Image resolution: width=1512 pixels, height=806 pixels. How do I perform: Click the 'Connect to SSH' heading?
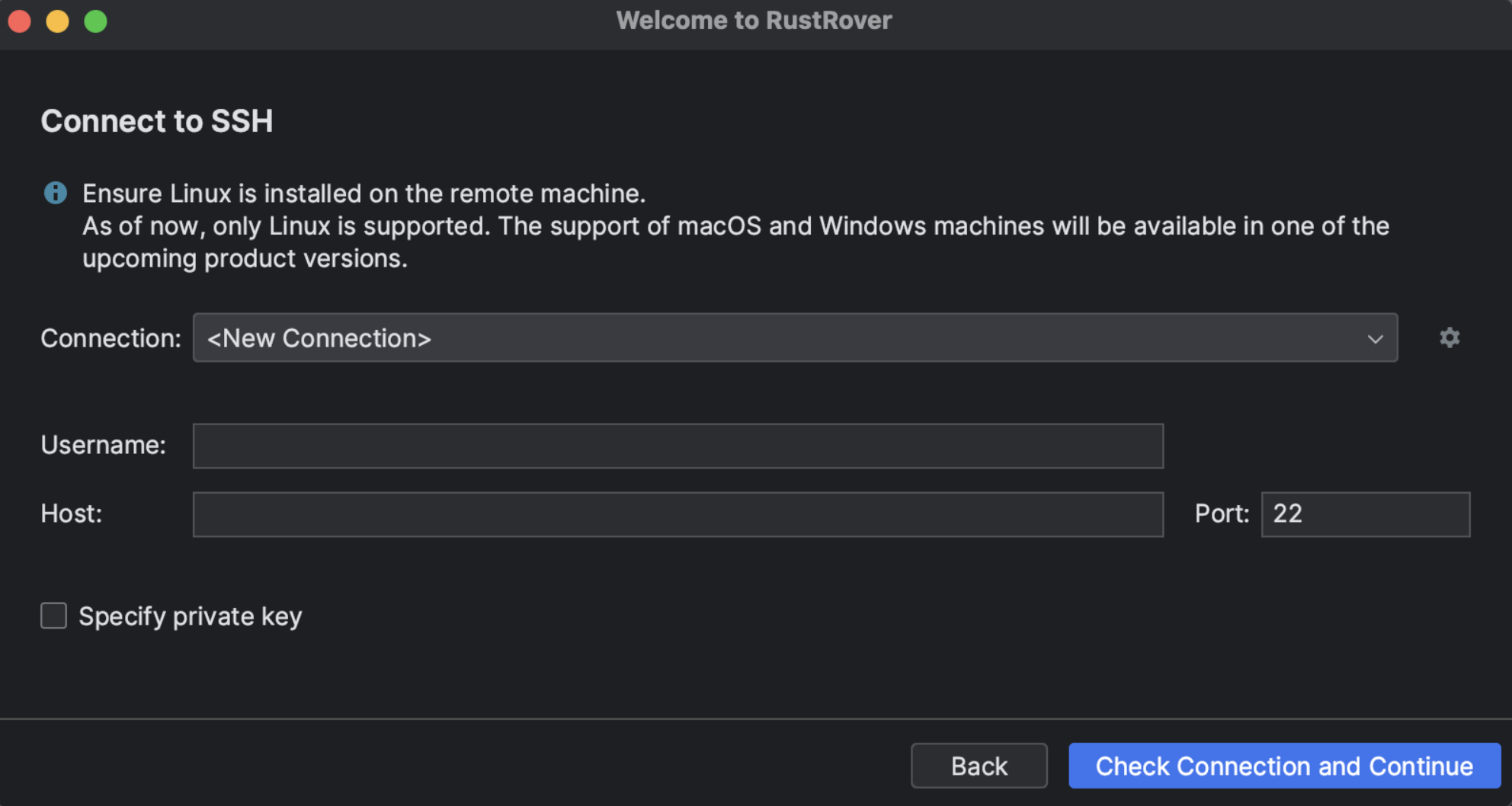pyautogui.click(x=156, y=121)
